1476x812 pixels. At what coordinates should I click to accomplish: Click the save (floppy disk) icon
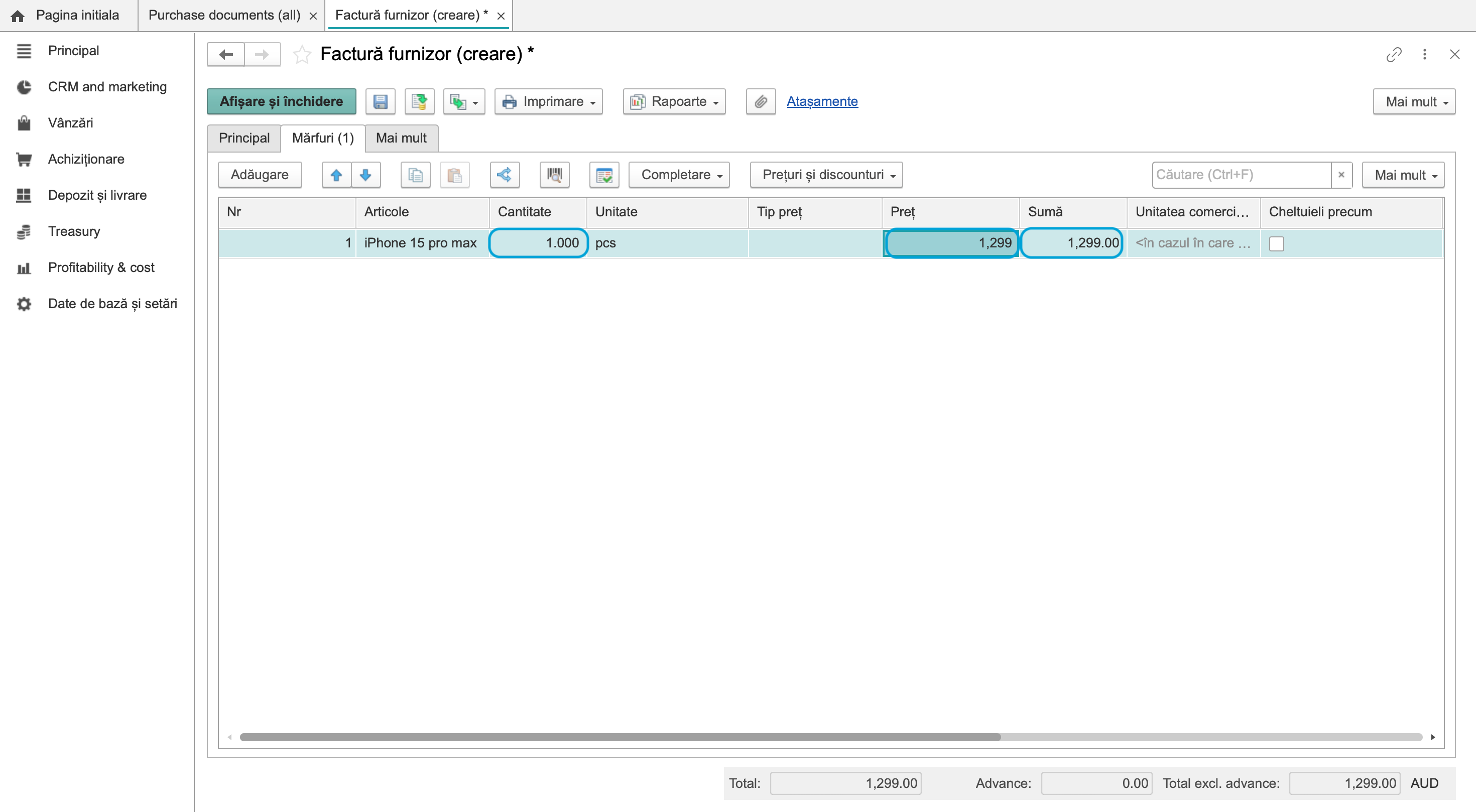pyautogui.click(x=380, y=101)
